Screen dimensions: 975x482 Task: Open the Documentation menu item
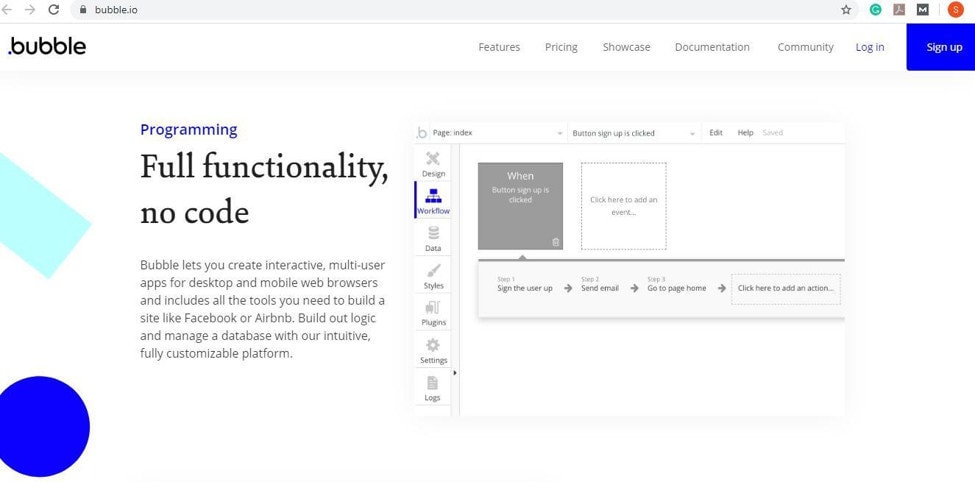tap(712, 47)
